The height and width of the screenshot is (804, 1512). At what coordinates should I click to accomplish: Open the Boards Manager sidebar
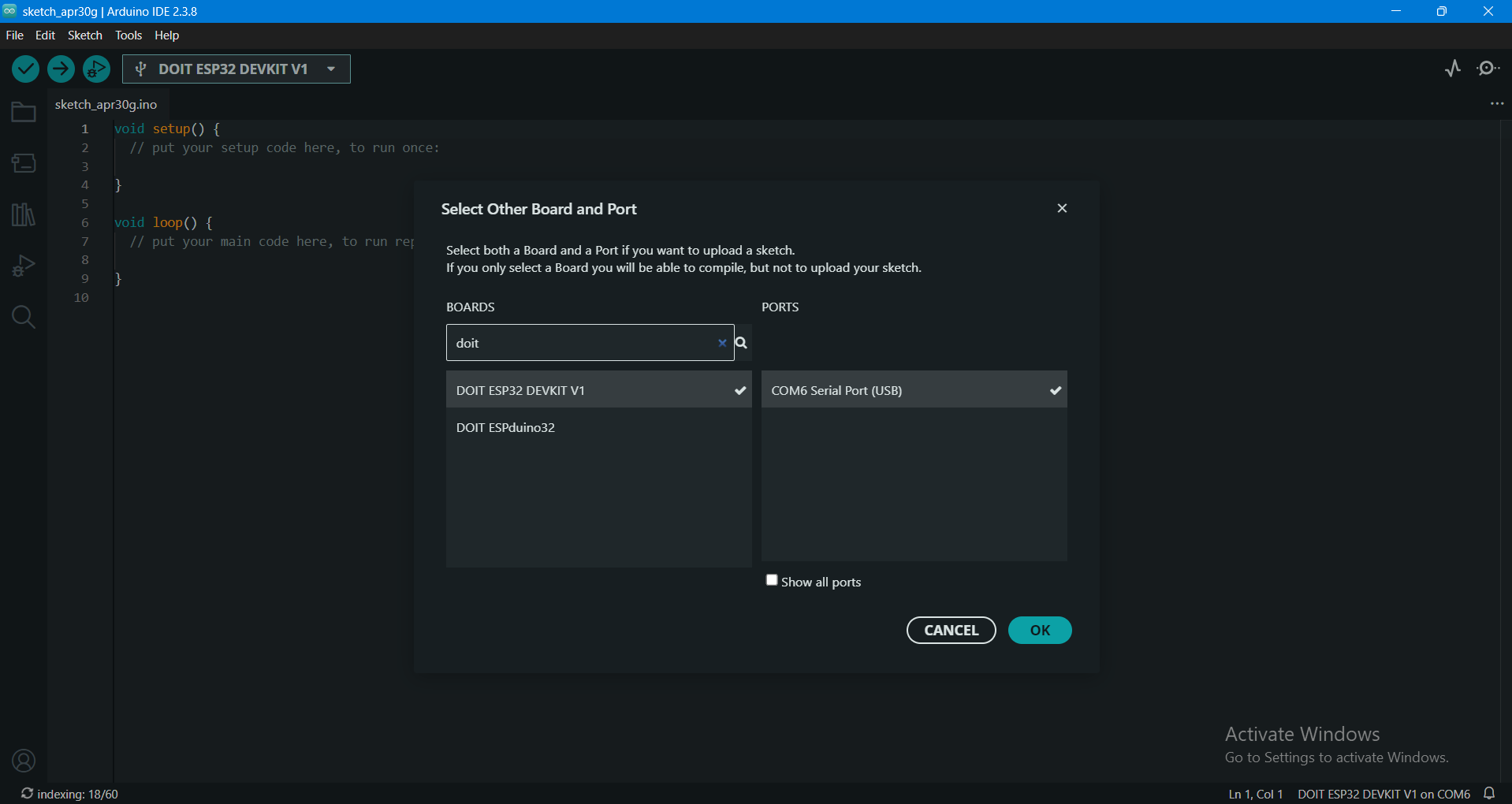tap(24, 163)
